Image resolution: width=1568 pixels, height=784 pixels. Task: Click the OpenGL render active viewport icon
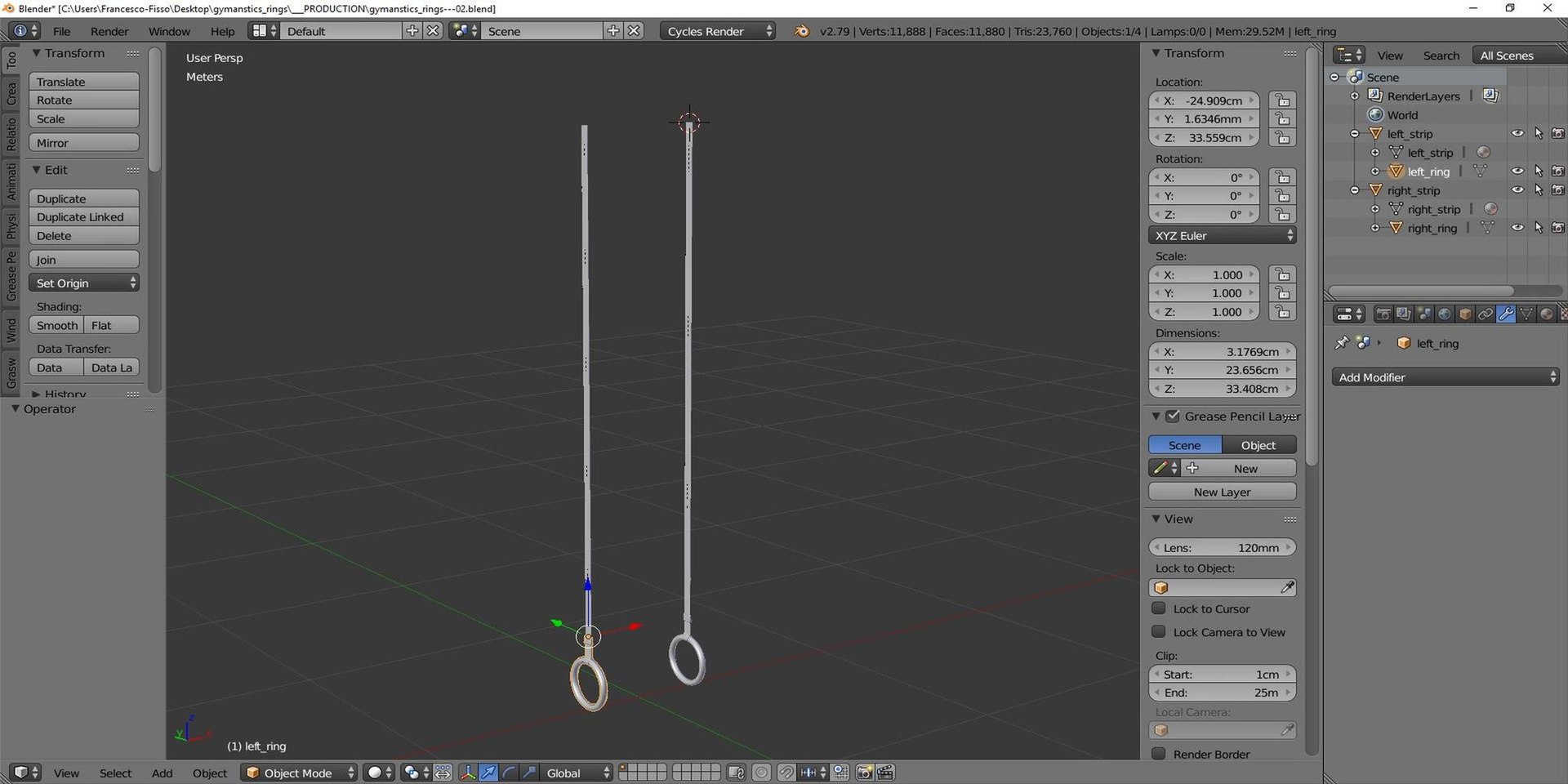click(865, 773)
